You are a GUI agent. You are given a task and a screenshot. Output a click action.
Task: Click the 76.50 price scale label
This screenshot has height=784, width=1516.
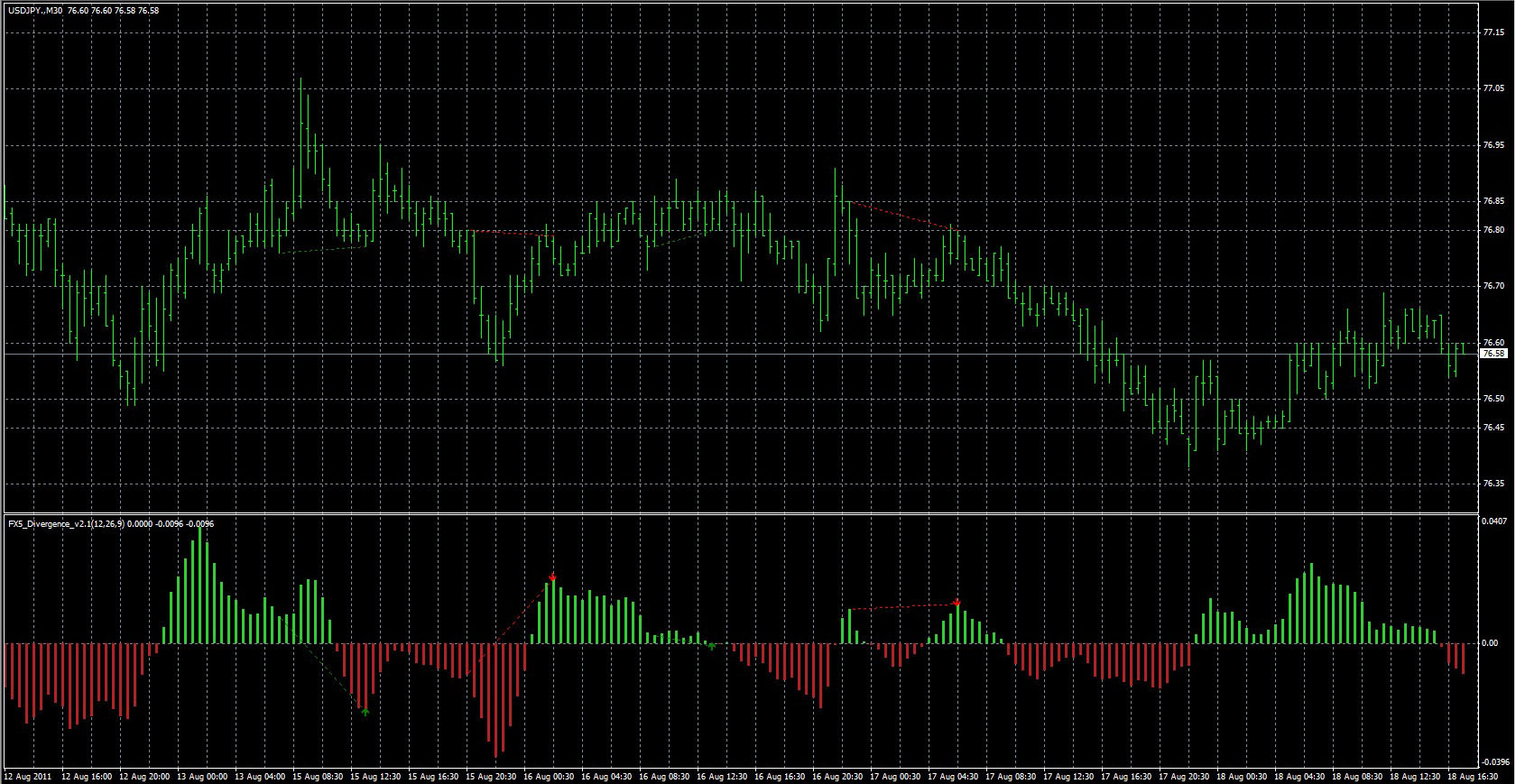click(x=1493, y=399)
